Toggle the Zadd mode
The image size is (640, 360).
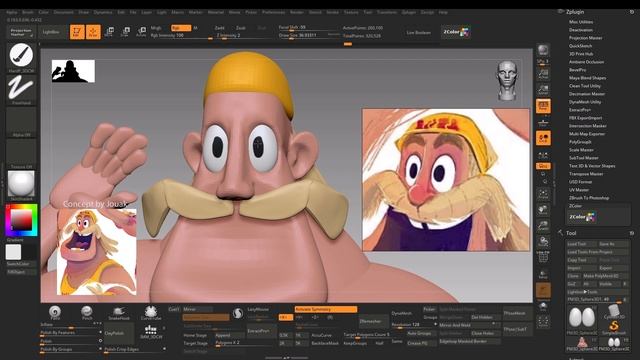[x=220, y=28]
